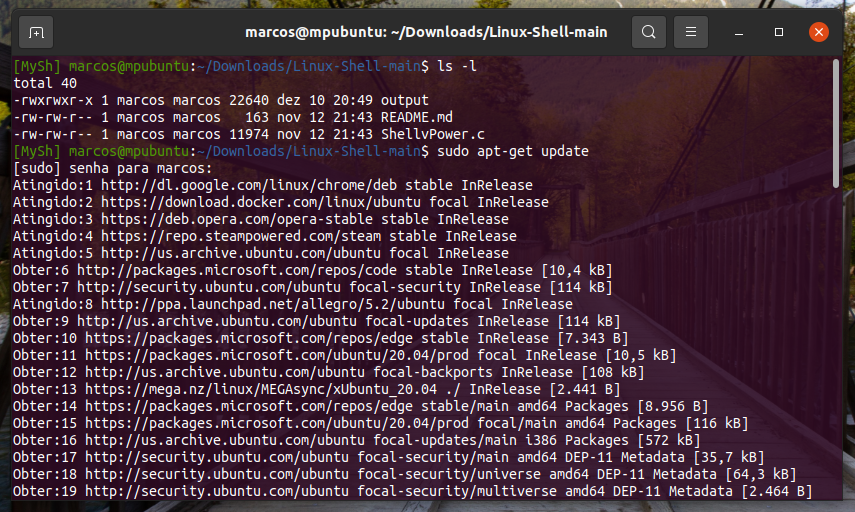855x512 pixels.
Task: Click the dl.google.com chrome URL
Action: click(249, 185)
